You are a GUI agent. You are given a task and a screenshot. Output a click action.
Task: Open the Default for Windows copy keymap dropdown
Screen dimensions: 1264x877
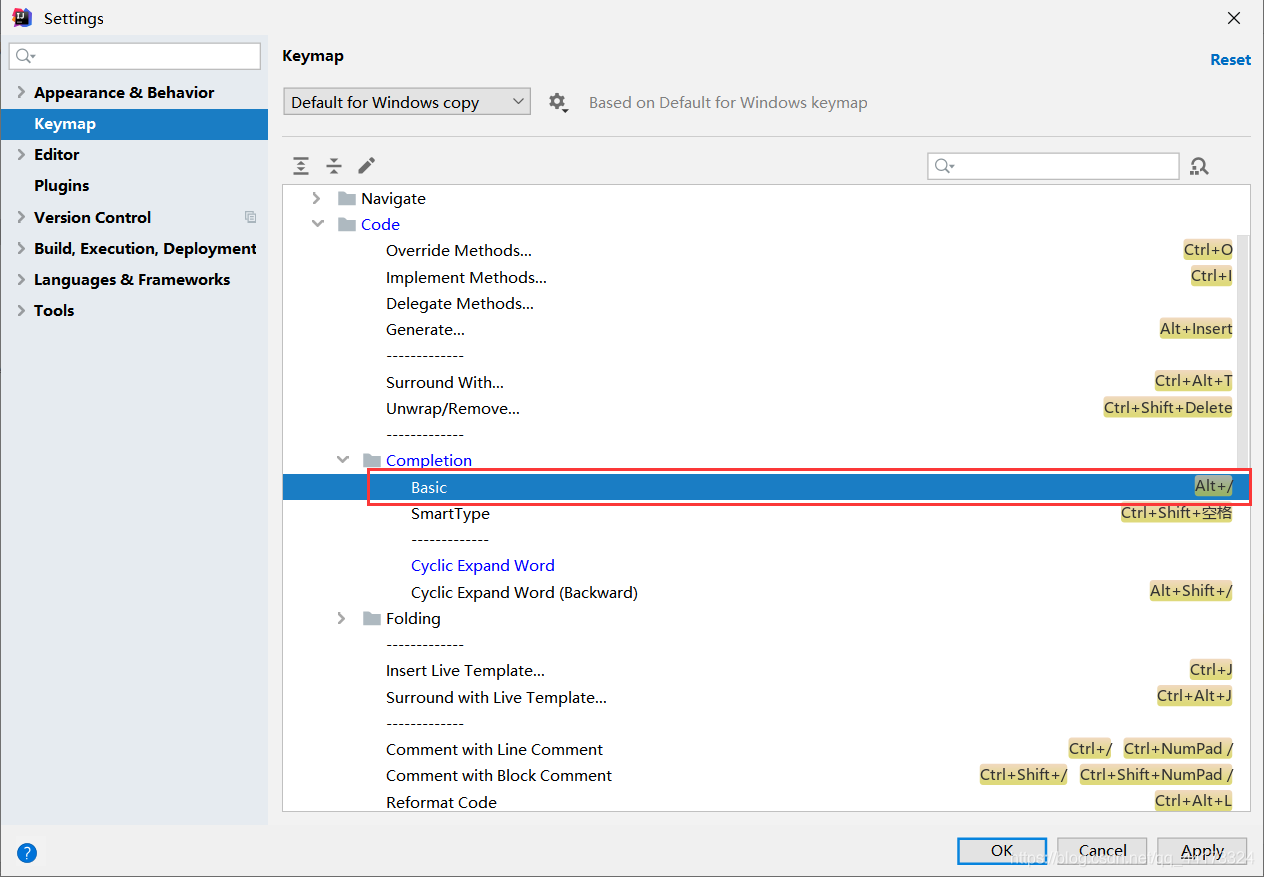tap(406, 102)
